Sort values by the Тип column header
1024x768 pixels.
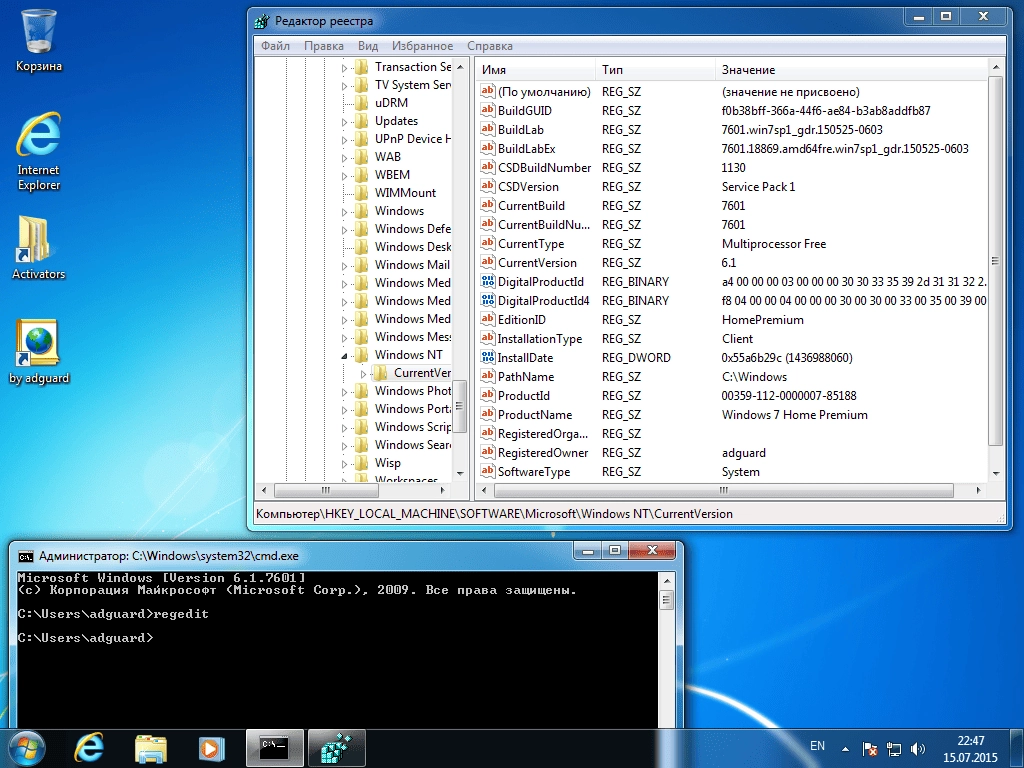655,69
